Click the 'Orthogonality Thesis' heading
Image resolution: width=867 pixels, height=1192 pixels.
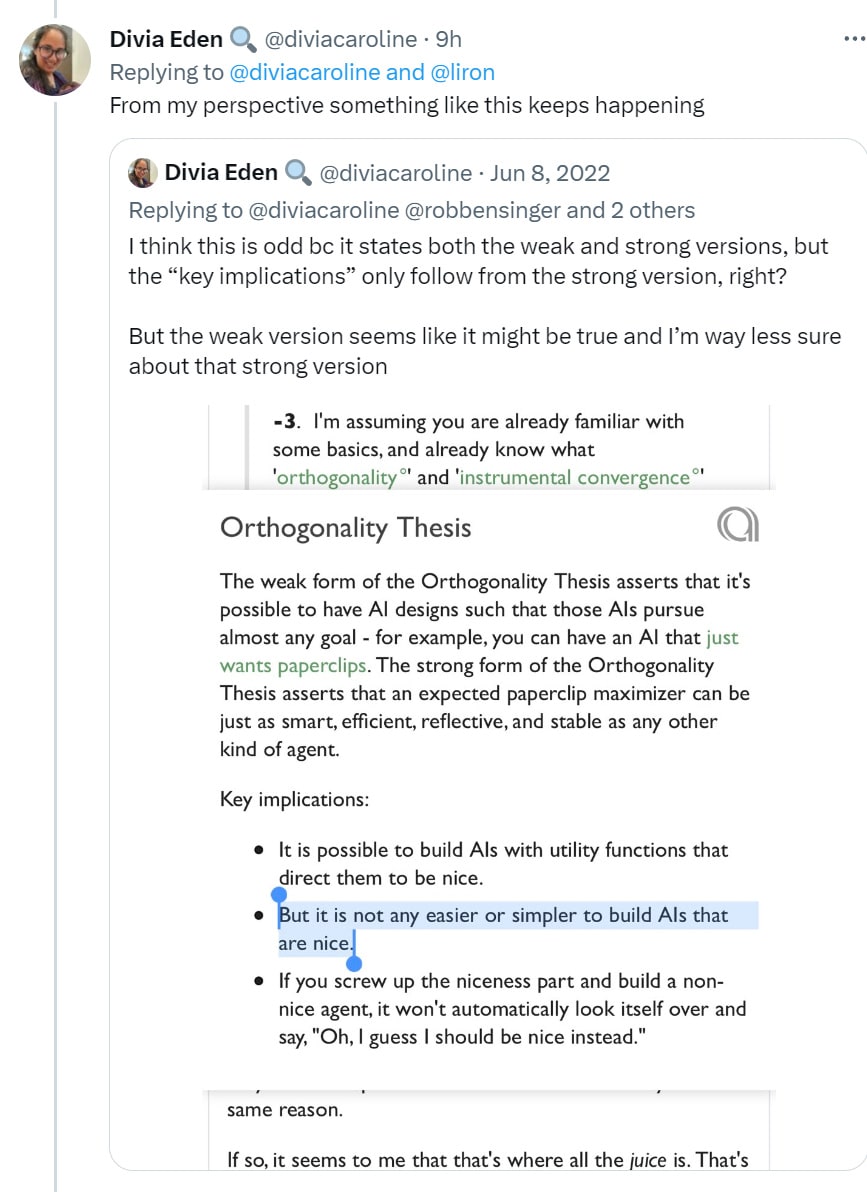[345, 527]
